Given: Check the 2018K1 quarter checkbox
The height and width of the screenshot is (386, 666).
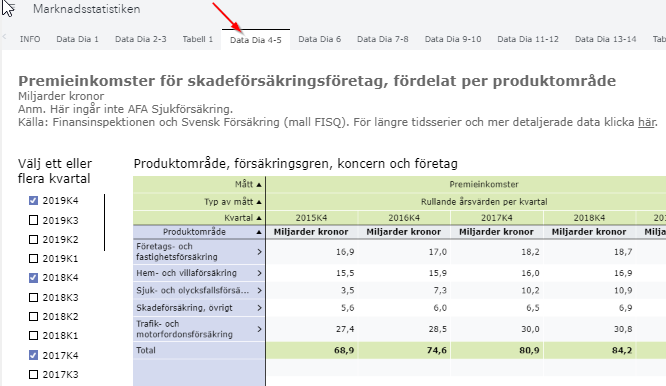Looking at the screenshot, I should coord(33,335).
